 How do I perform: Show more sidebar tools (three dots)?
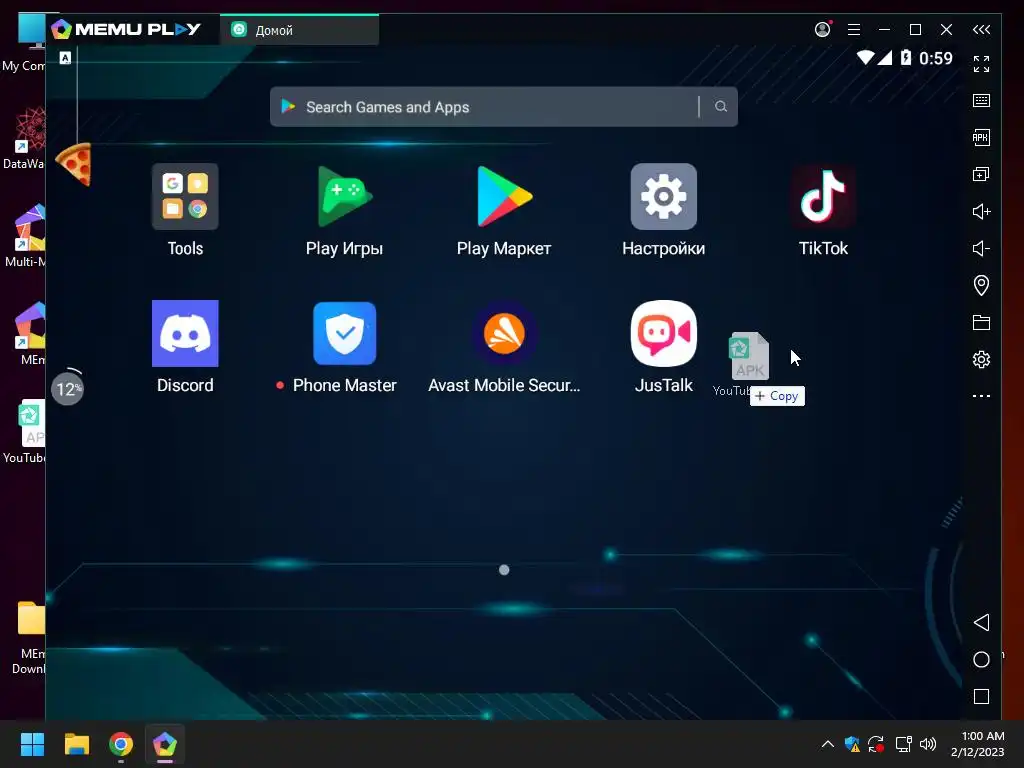coord(981,396)
